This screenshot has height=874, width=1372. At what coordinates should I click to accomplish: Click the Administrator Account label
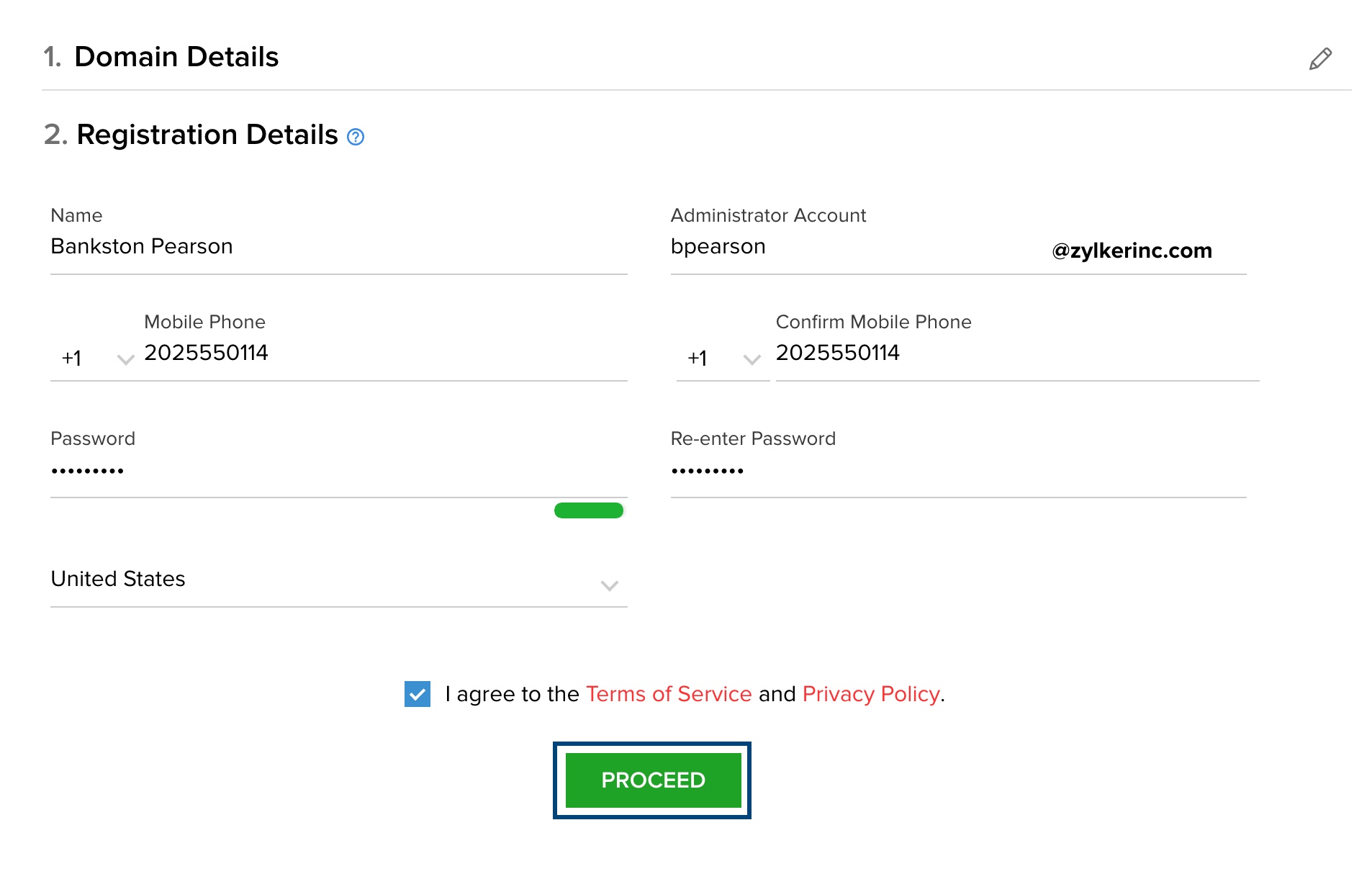[768, 215]
